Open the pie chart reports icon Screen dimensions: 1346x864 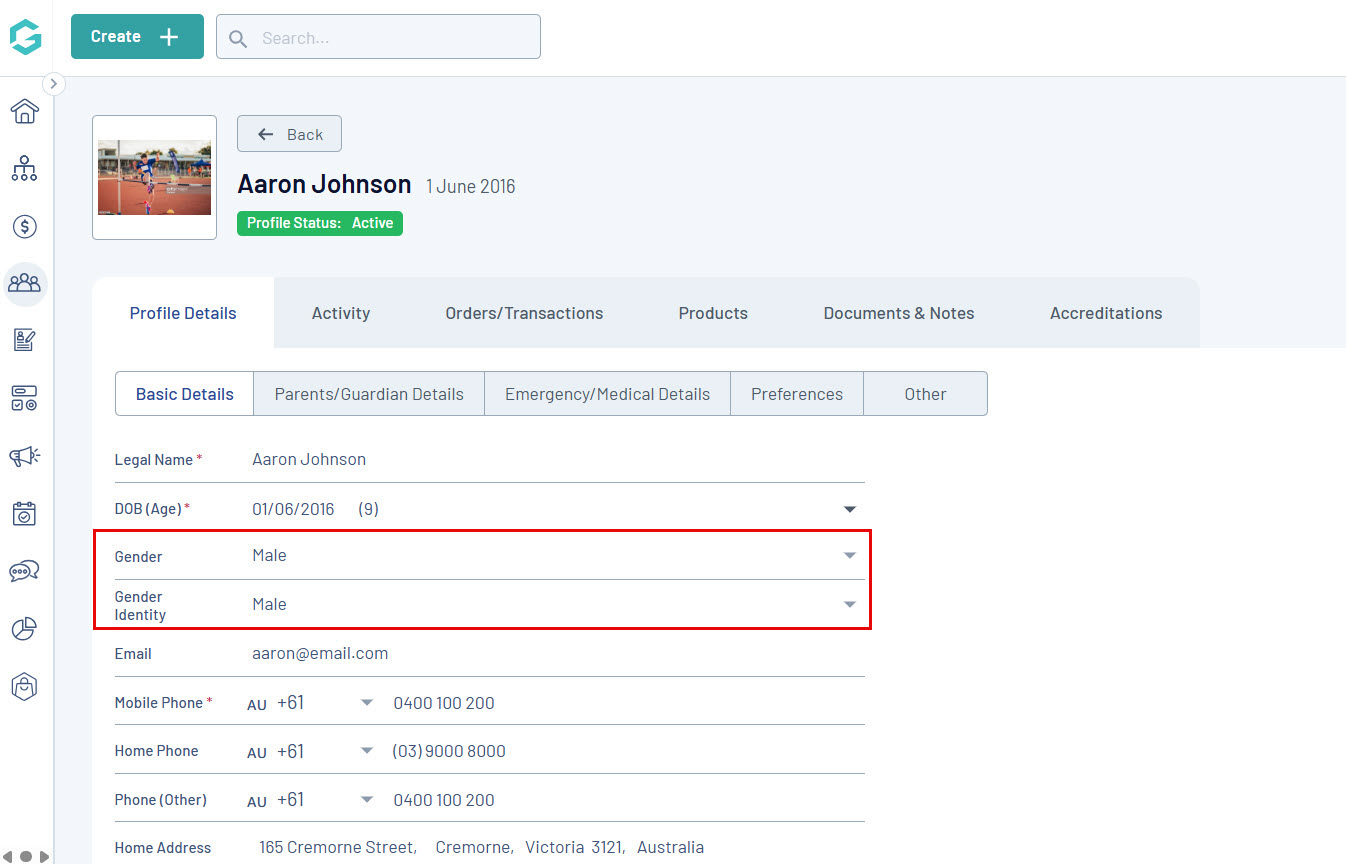click(x=25, y=629)
